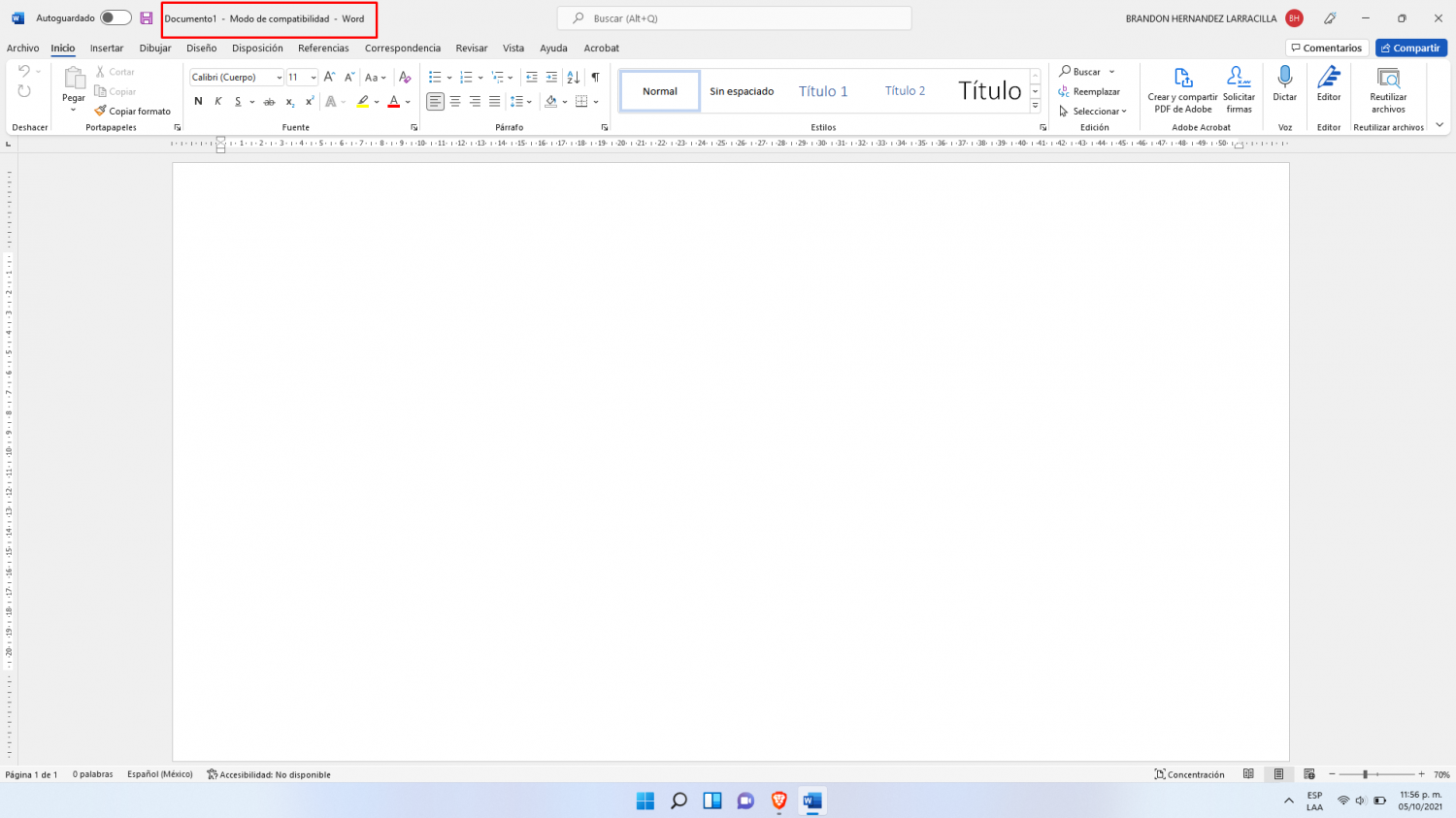Apply yellow text highlight color
This screenshot has height=818, width=1456.
[363, 102]
